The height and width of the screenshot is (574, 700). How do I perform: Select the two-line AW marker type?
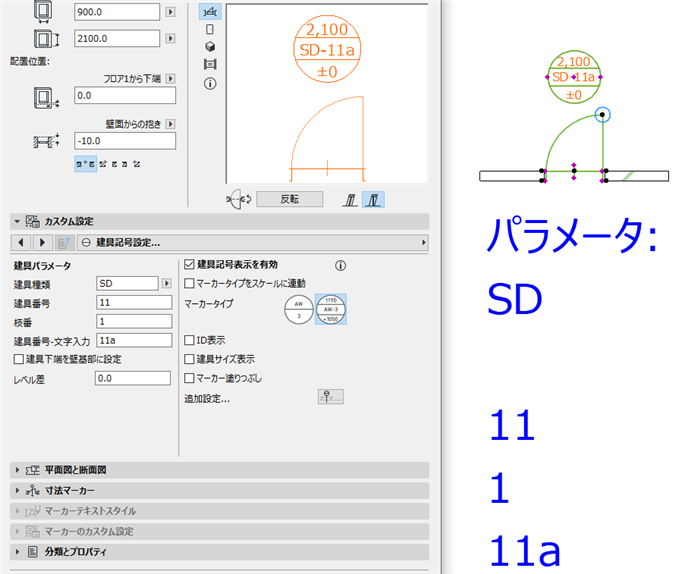point(299,309)
